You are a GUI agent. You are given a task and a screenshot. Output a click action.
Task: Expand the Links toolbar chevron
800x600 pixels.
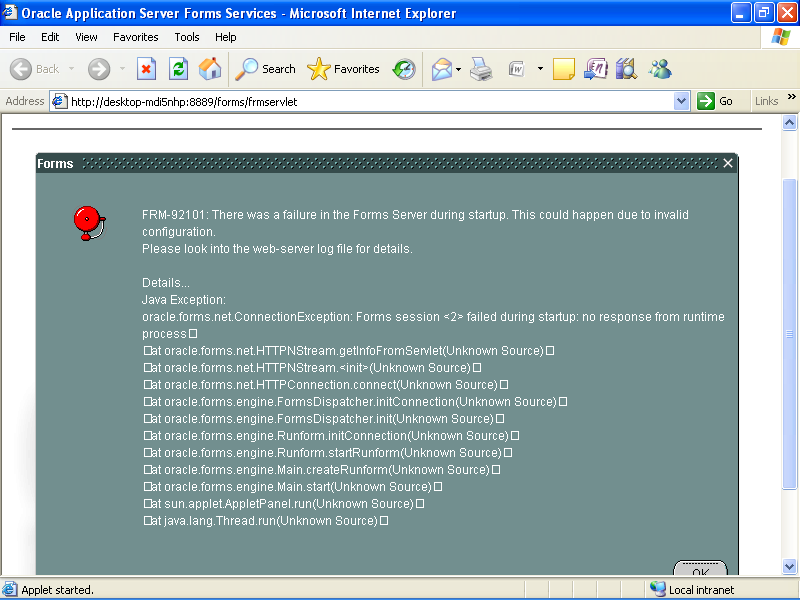pos(791,100)
